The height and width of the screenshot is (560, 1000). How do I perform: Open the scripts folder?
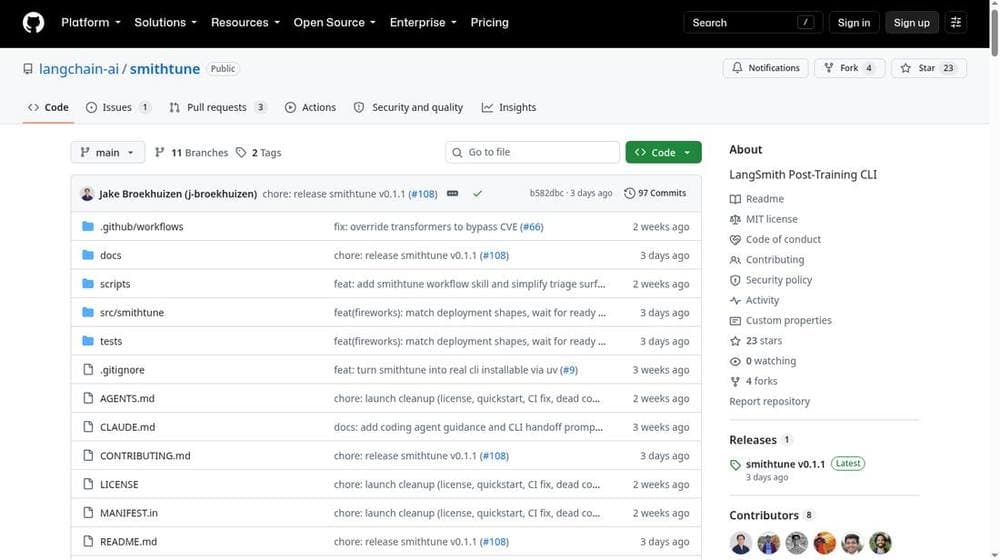point(115,284)
